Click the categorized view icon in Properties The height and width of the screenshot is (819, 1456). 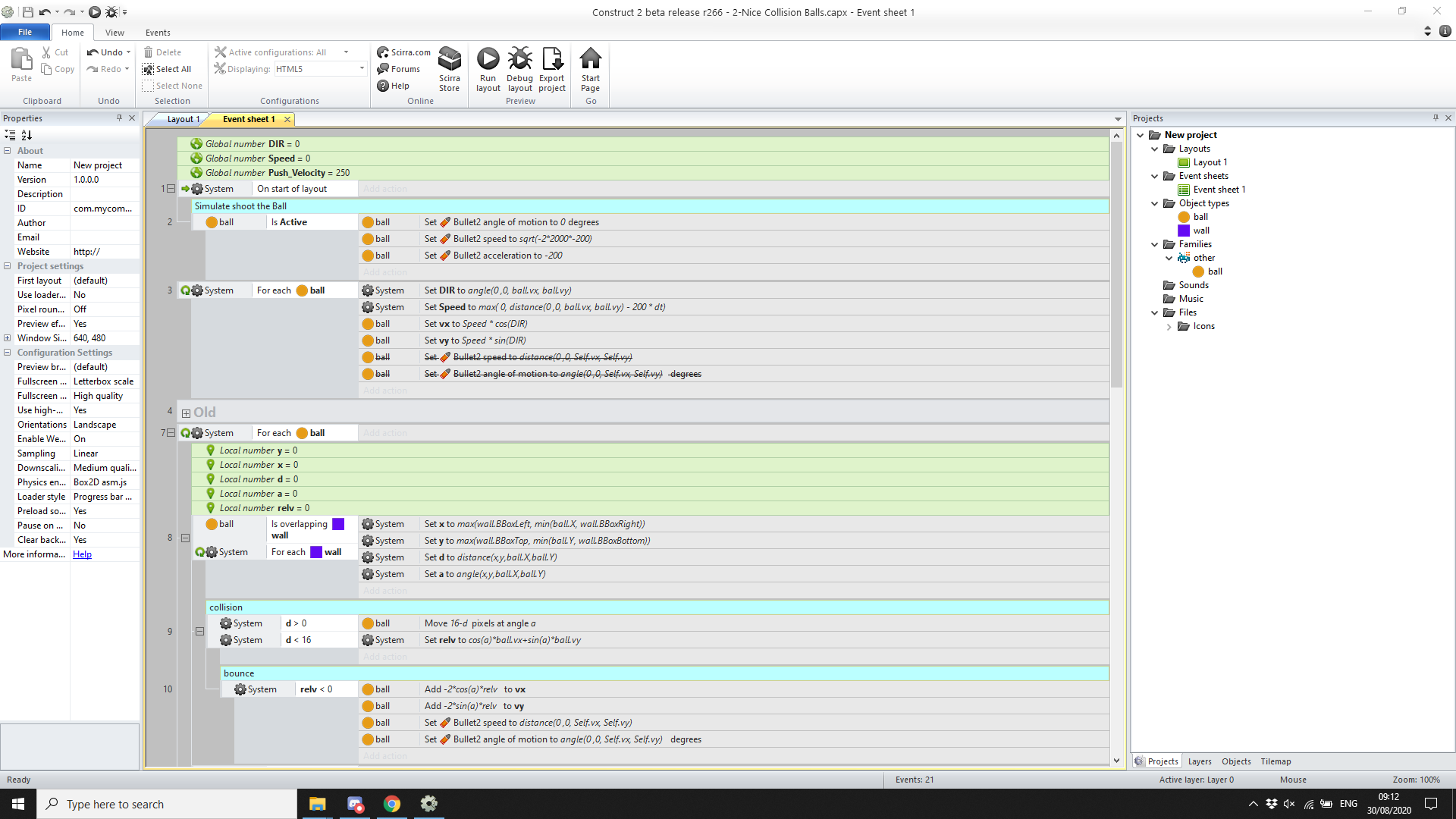coord(10,135)
